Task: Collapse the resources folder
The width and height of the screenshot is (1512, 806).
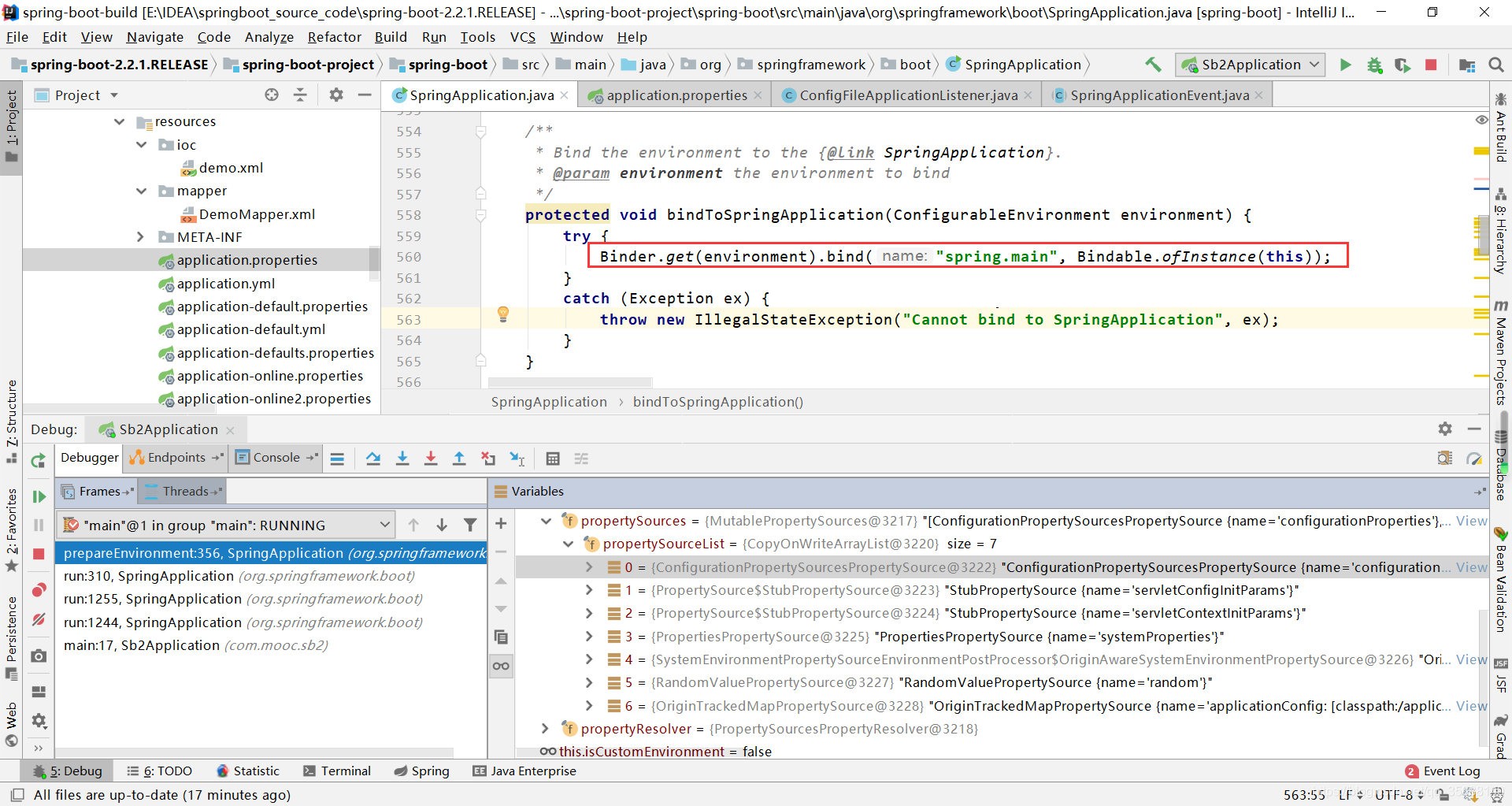Action: [x=119, y=121]
